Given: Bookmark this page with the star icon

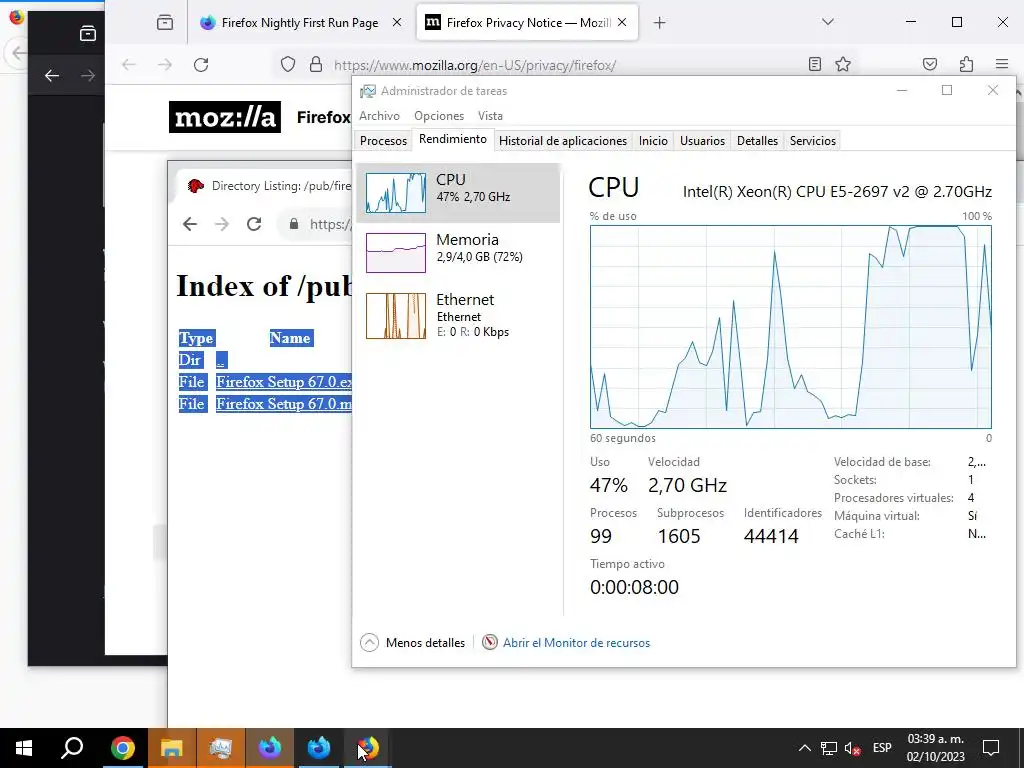Looking at the screenshot, I should click(842, 64).
